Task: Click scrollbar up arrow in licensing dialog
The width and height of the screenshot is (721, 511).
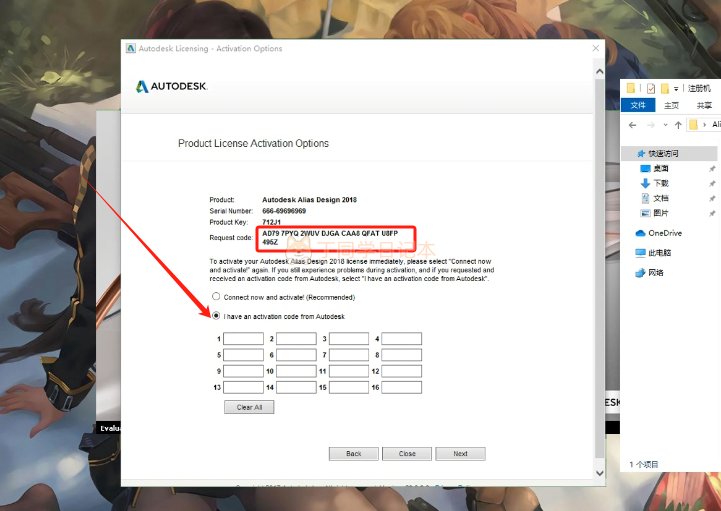Action: [x=600, y=72]
